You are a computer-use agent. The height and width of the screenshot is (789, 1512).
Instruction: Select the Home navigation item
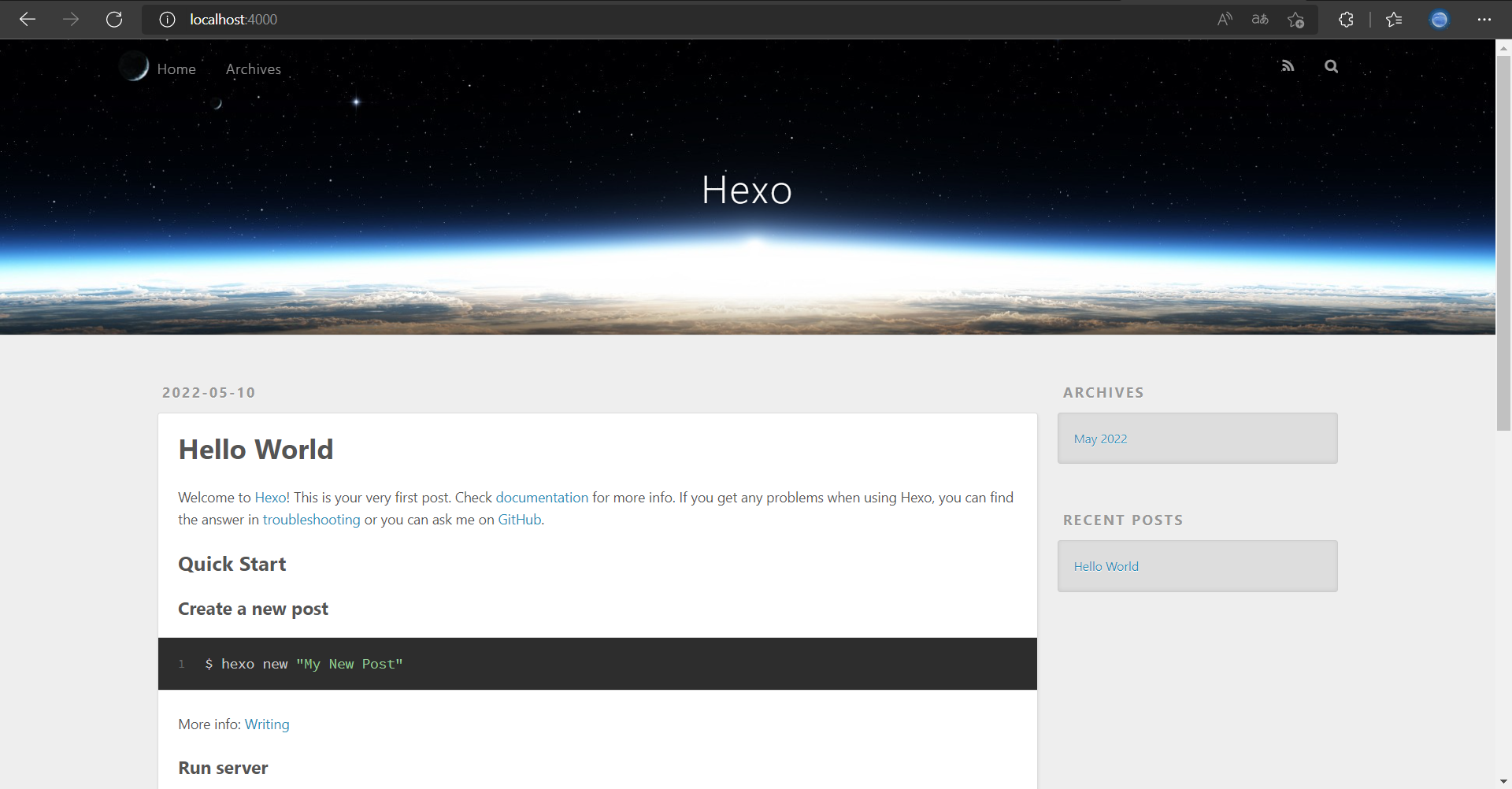click(x=176, y=69)
